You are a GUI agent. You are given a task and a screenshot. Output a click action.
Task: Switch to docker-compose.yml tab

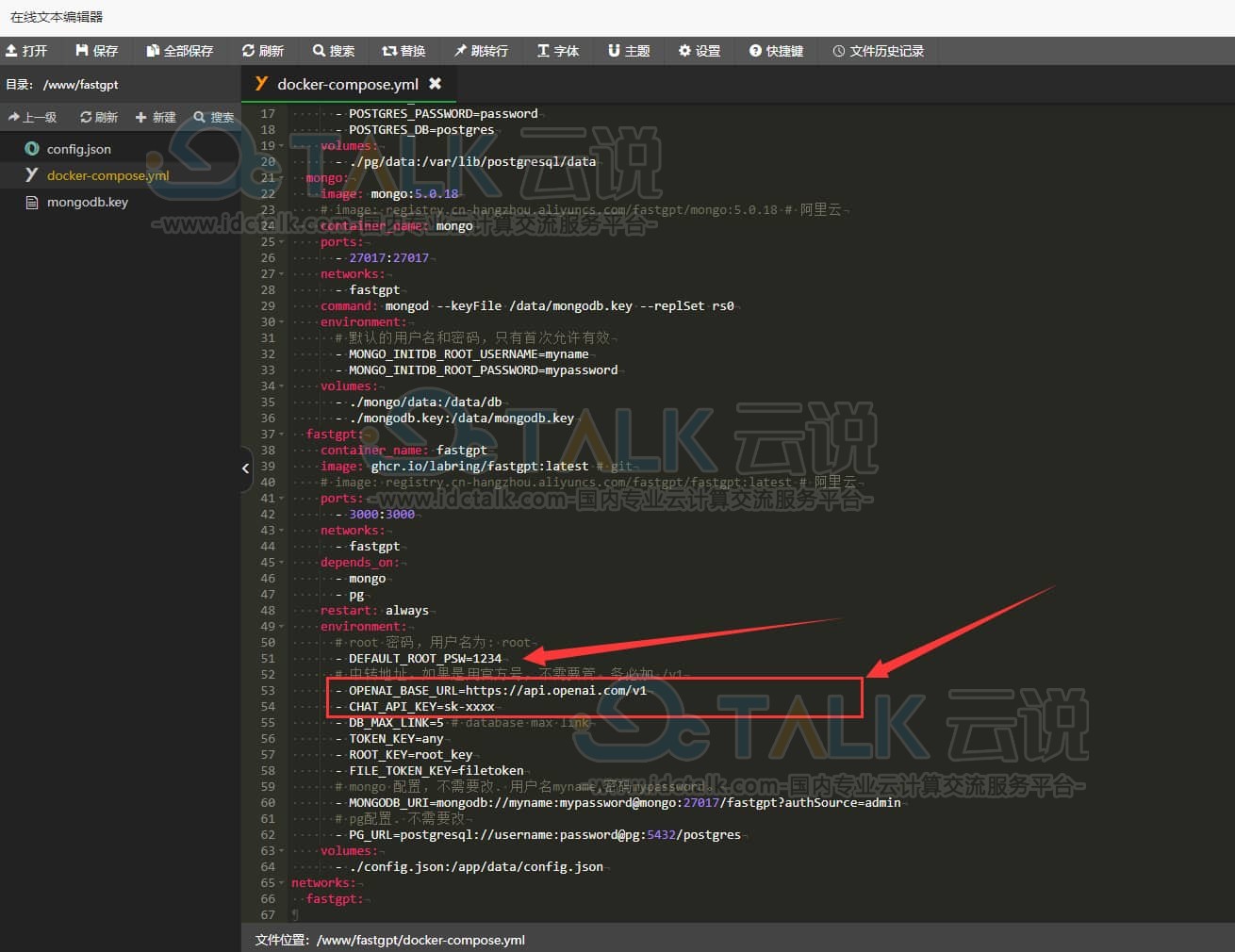(348, 84)
